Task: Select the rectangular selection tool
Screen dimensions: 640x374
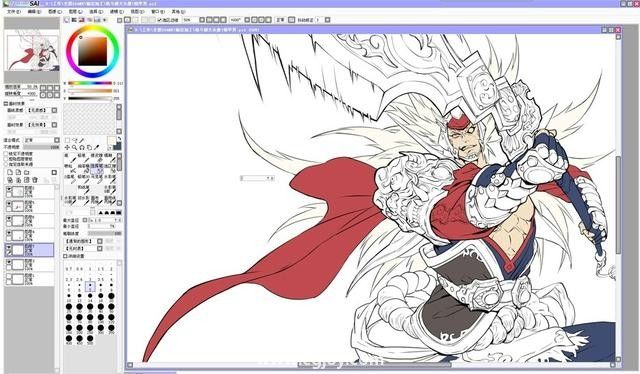Action: [x=67, y=140]
